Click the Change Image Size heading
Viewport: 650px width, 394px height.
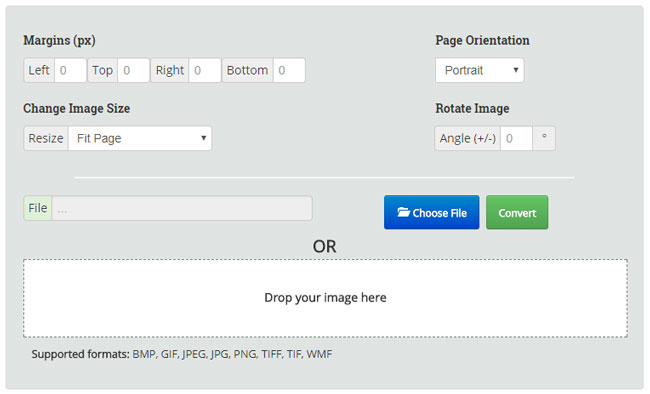(77, 108)
